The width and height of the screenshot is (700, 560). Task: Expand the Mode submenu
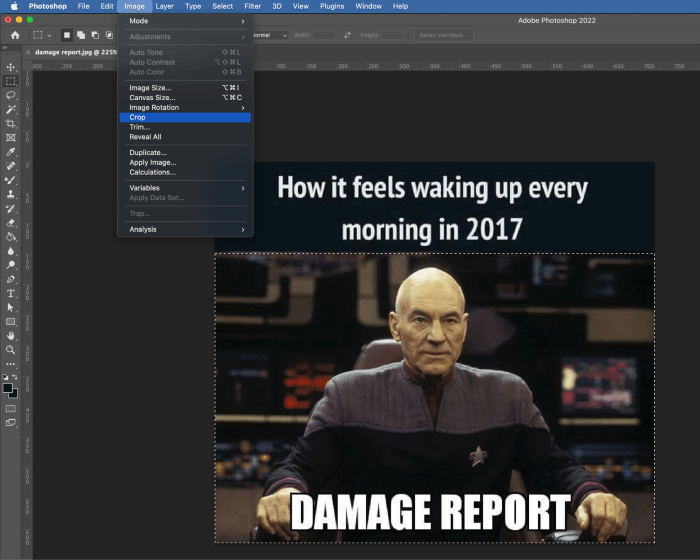coord(185,21)
